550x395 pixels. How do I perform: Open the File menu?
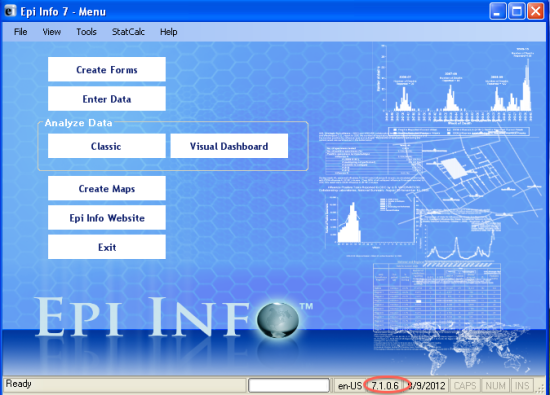20,32
